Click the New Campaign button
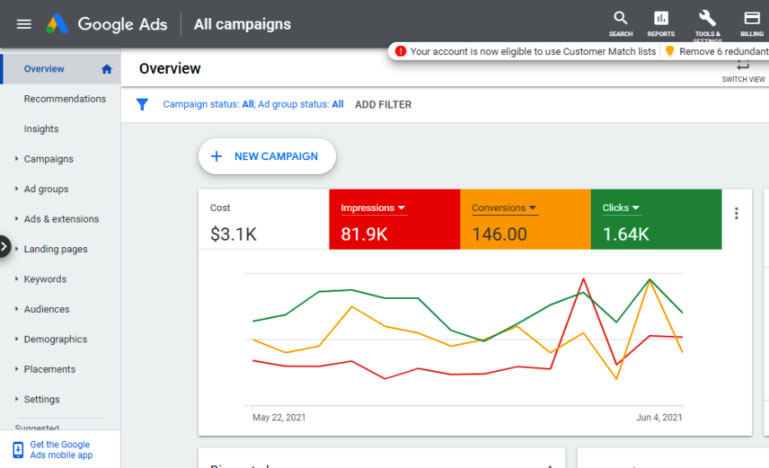769x468 pixels. [x=266, y=156]
